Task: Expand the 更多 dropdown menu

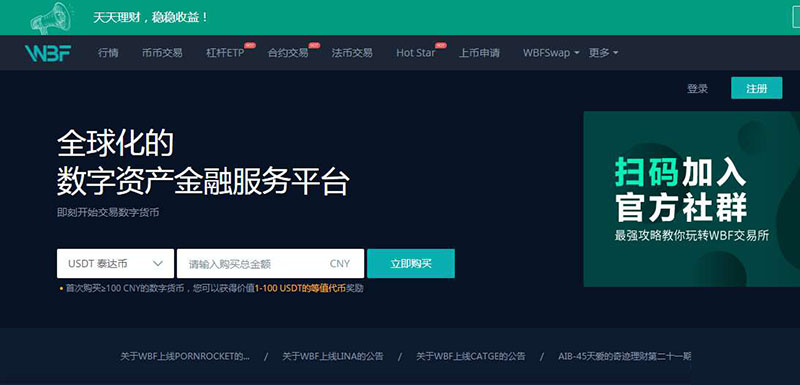Action: point(604,53)
